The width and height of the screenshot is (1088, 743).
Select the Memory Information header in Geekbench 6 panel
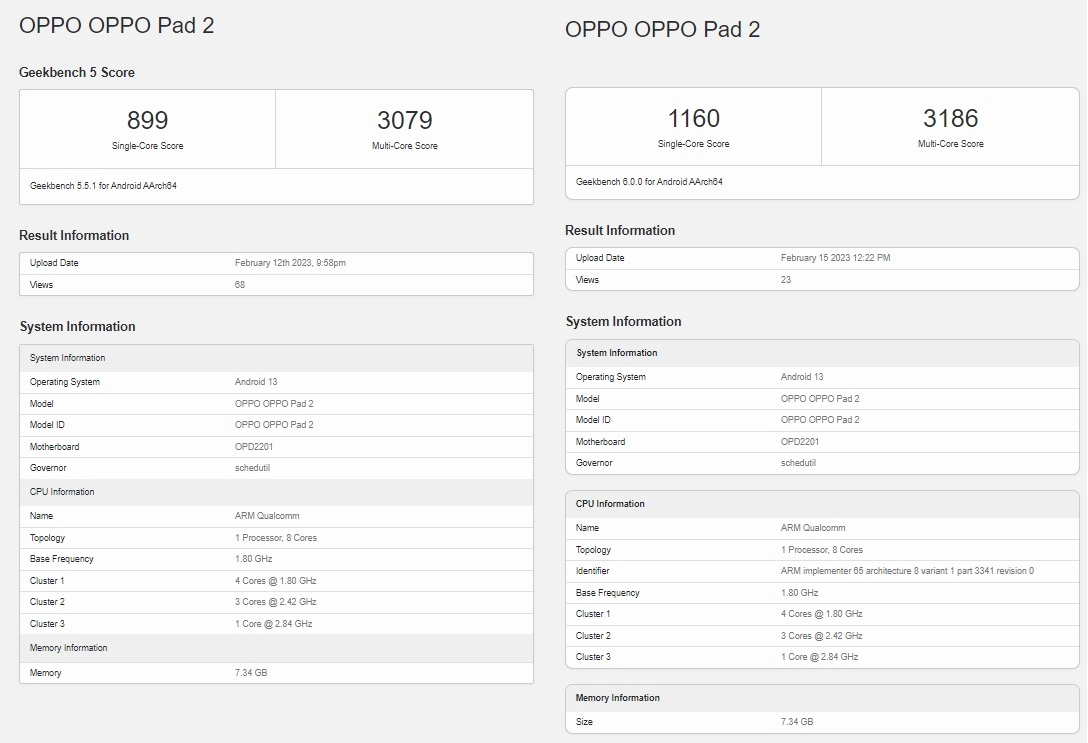coord(618,698)
